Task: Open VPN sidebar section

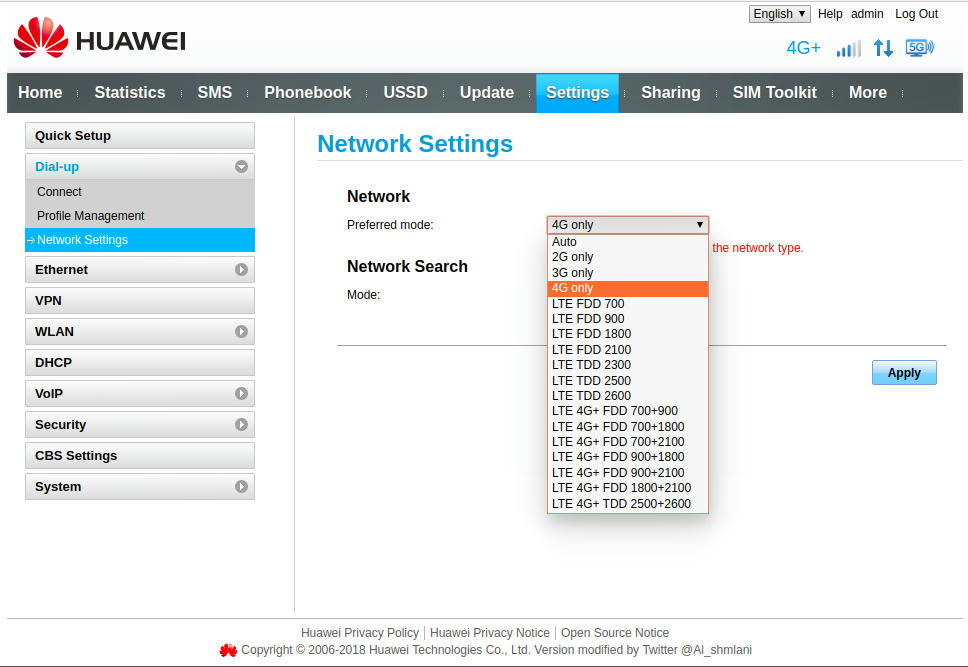Action: (140, 301)
